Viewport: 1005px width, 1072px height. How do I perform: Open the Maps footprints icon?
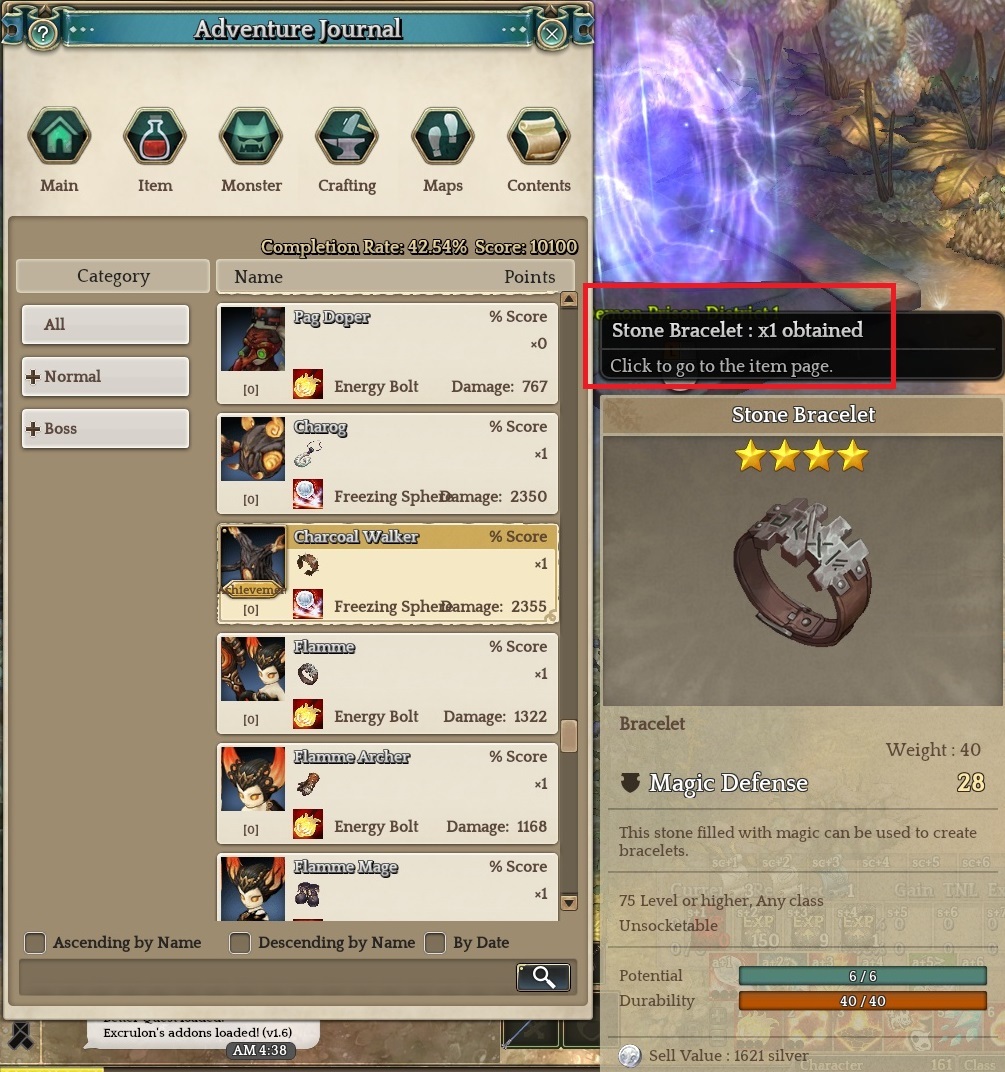(442, 136)
